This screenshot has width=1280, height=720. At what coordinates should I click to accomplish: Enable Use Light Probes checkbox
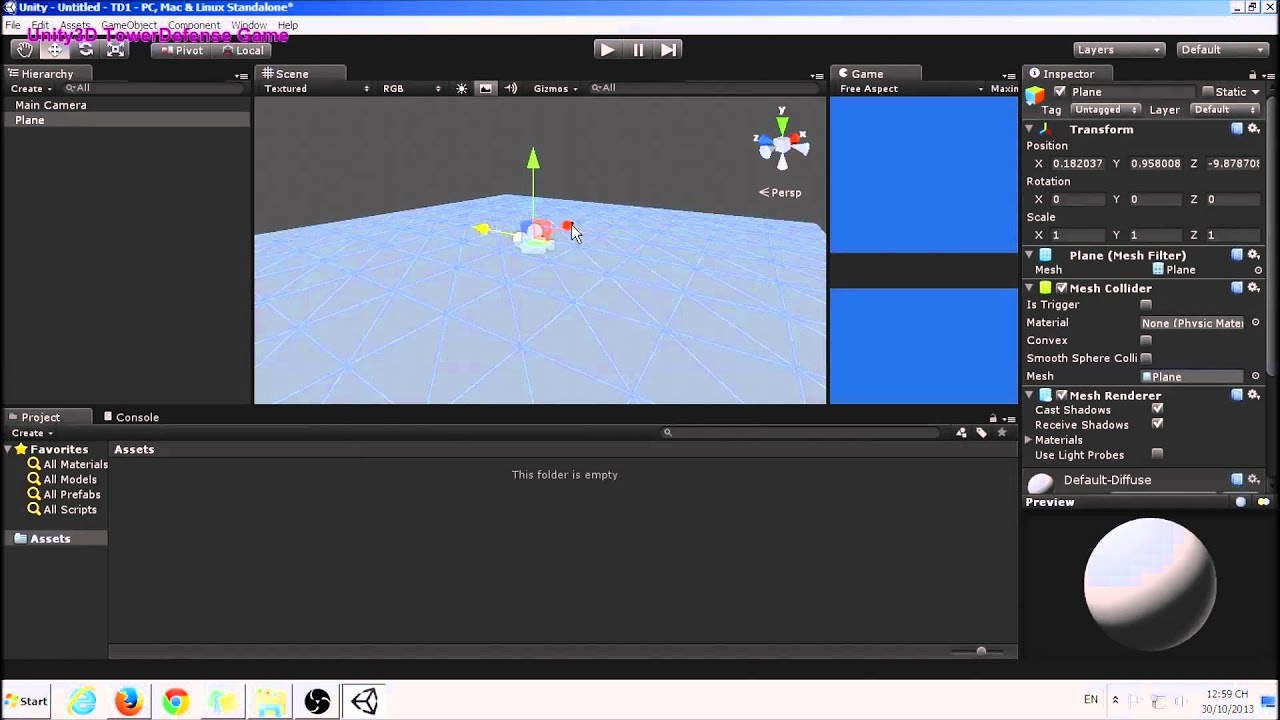pyautogui.click(x=1157, y=454)
